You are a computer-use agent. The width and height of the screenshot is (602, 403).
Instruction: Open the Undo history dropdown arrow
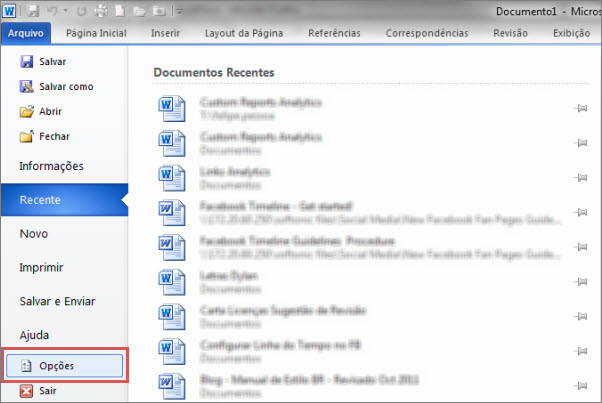pos(65,11)
